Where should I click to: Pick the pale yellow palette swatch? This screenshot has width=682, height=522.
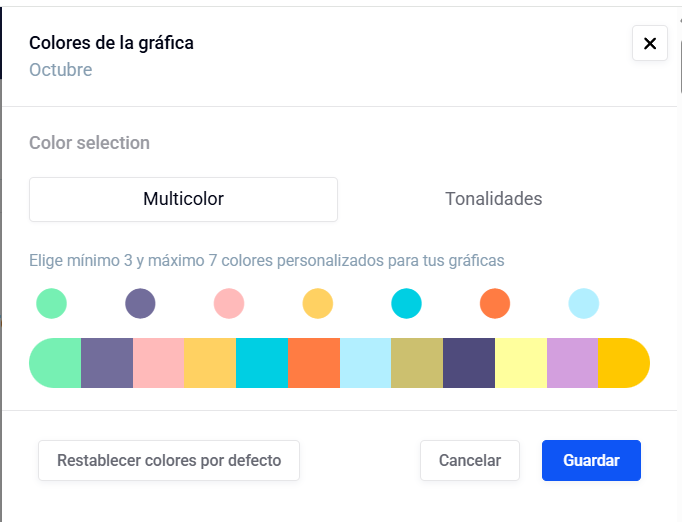(521, 362)
